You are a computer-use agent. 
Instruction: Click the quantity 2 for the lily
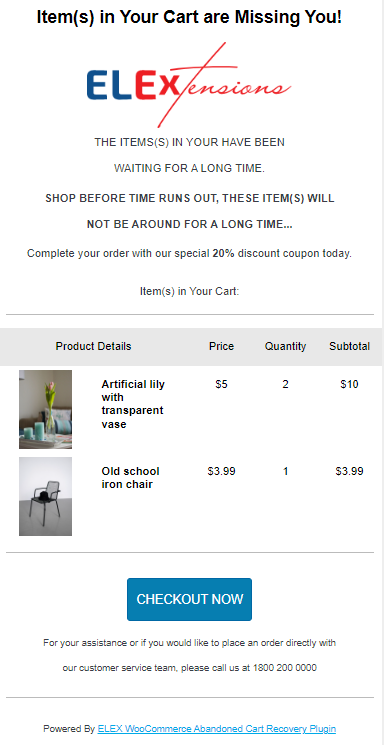[x=286, y=384]
